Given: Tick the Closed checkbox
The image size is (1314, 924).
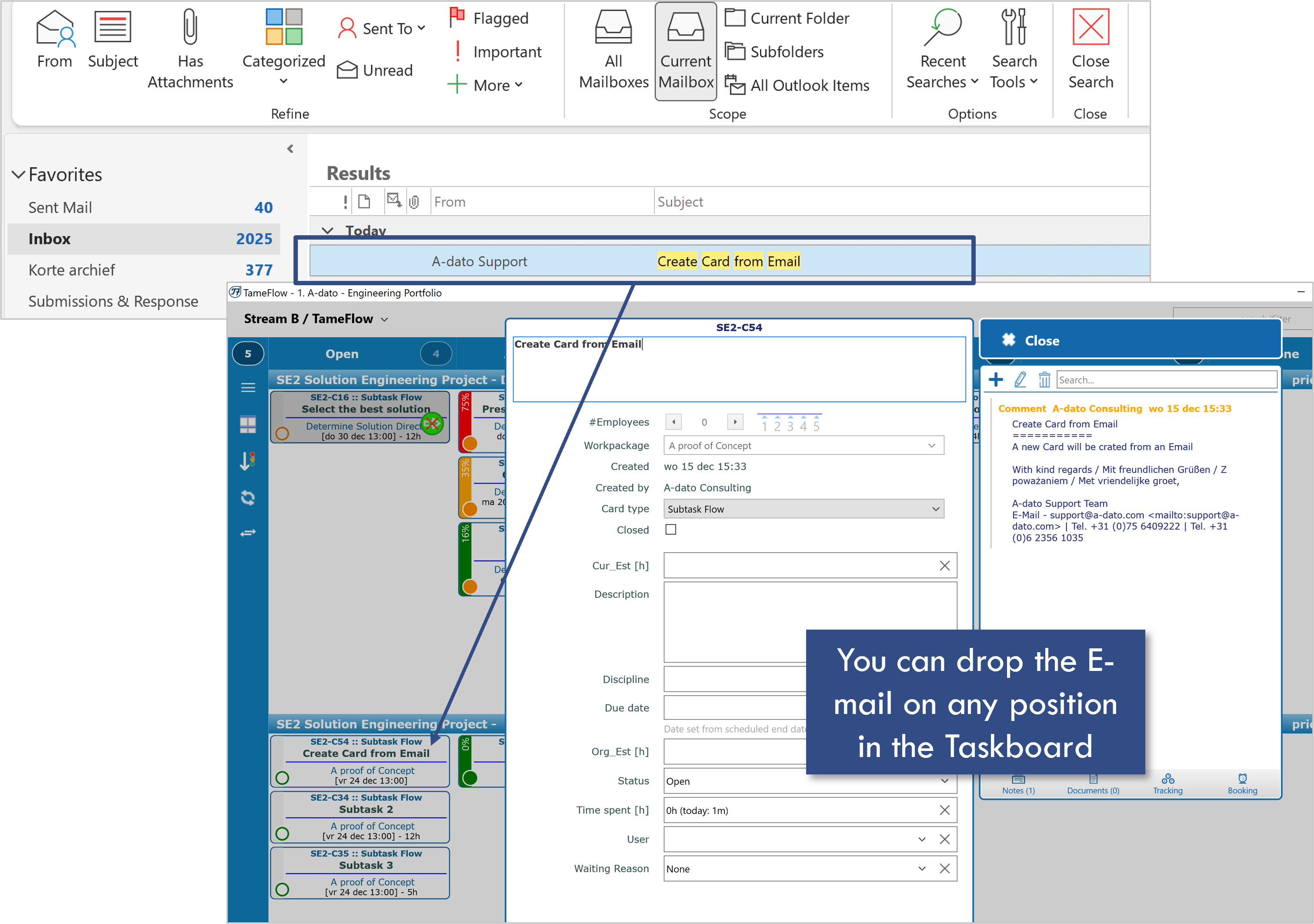Looking at the screenshot, I should pos(671,530).
